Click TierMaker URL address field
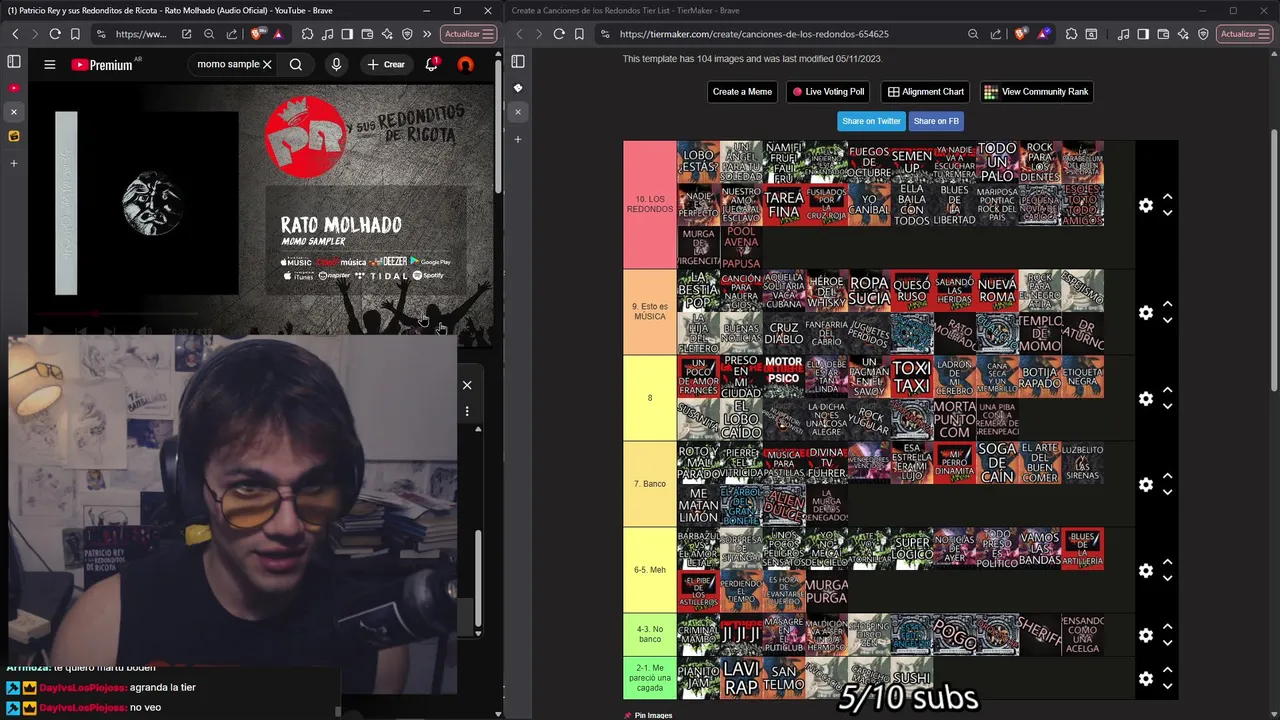 (x=780, y=34)
